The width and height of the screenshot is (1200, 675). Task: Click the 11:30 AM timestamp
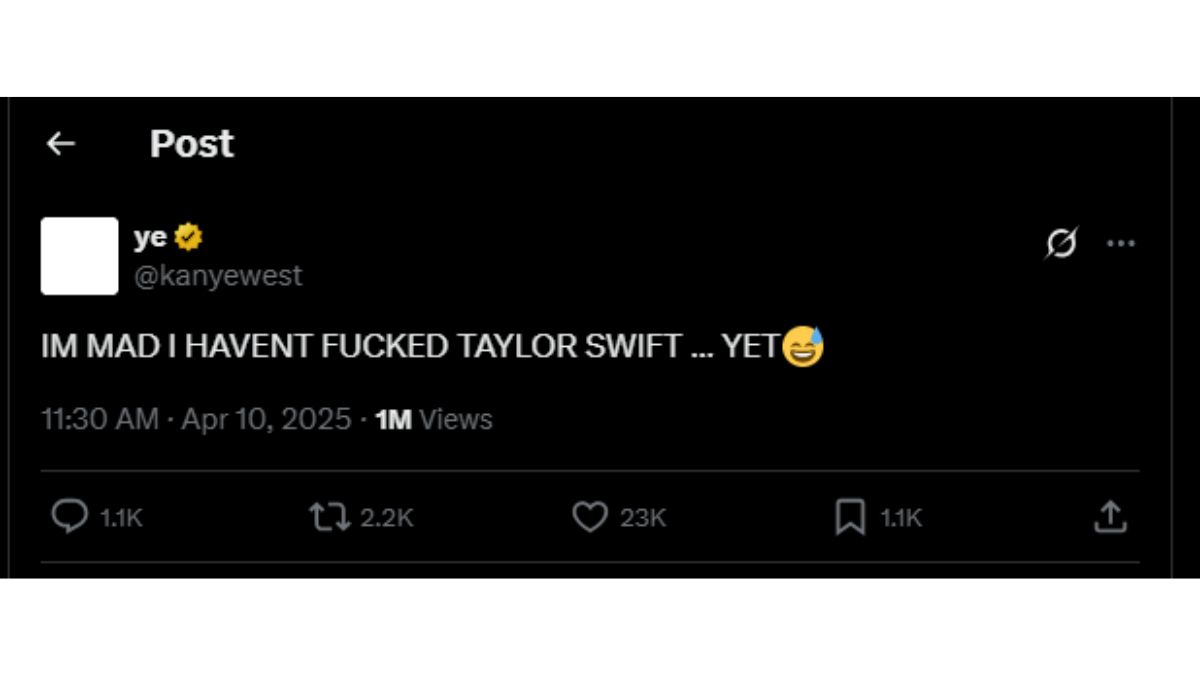[x=99, y=419]
